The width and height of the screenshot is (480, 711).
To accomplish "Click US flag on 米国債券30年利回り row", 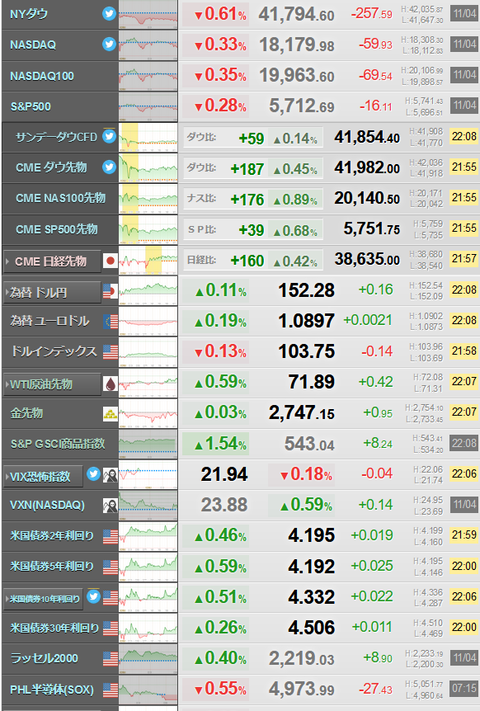I will pyautogui.click(x=110, y=628).
